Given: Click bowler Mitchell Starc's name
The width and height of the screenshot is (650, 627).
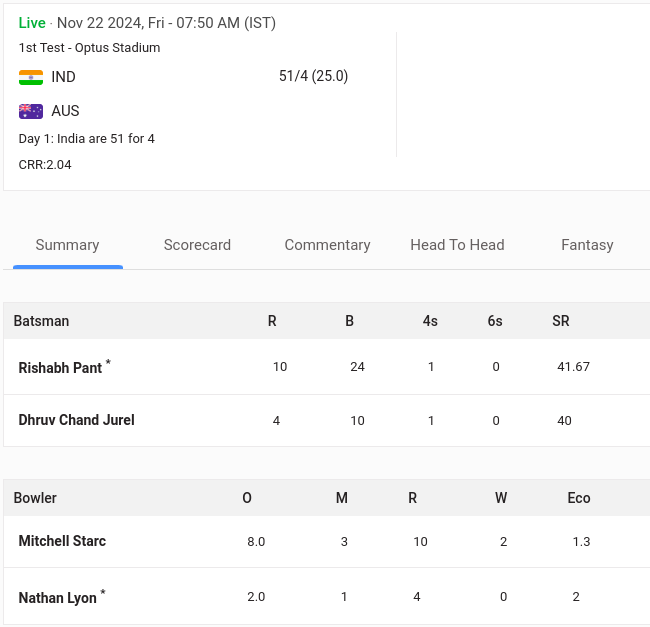Looking at the screenshot, I should pos(62,541).
